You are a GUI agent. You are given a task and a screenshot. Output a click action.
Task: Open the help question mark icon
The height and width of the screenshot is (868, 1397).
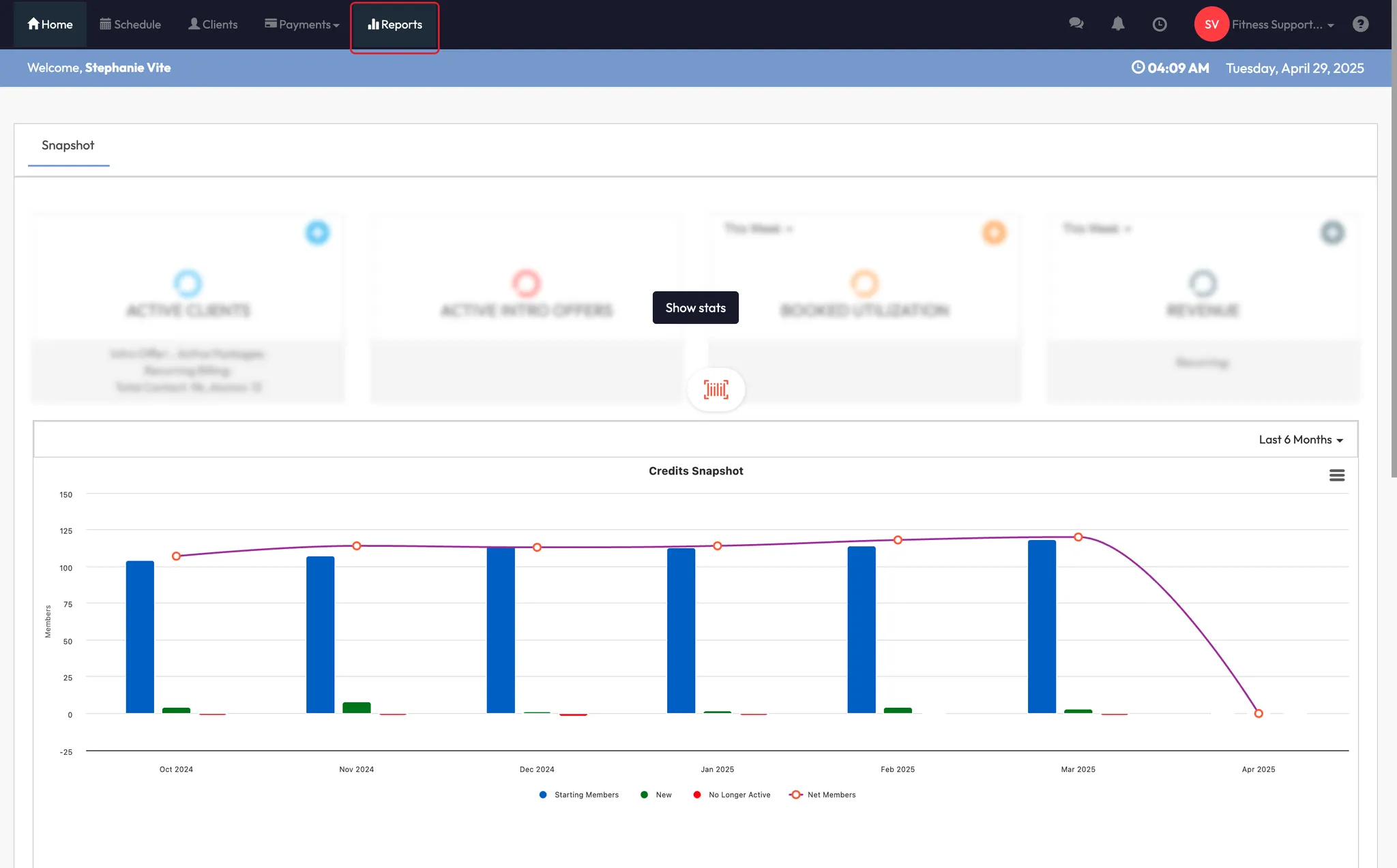tap(1360, 24)
